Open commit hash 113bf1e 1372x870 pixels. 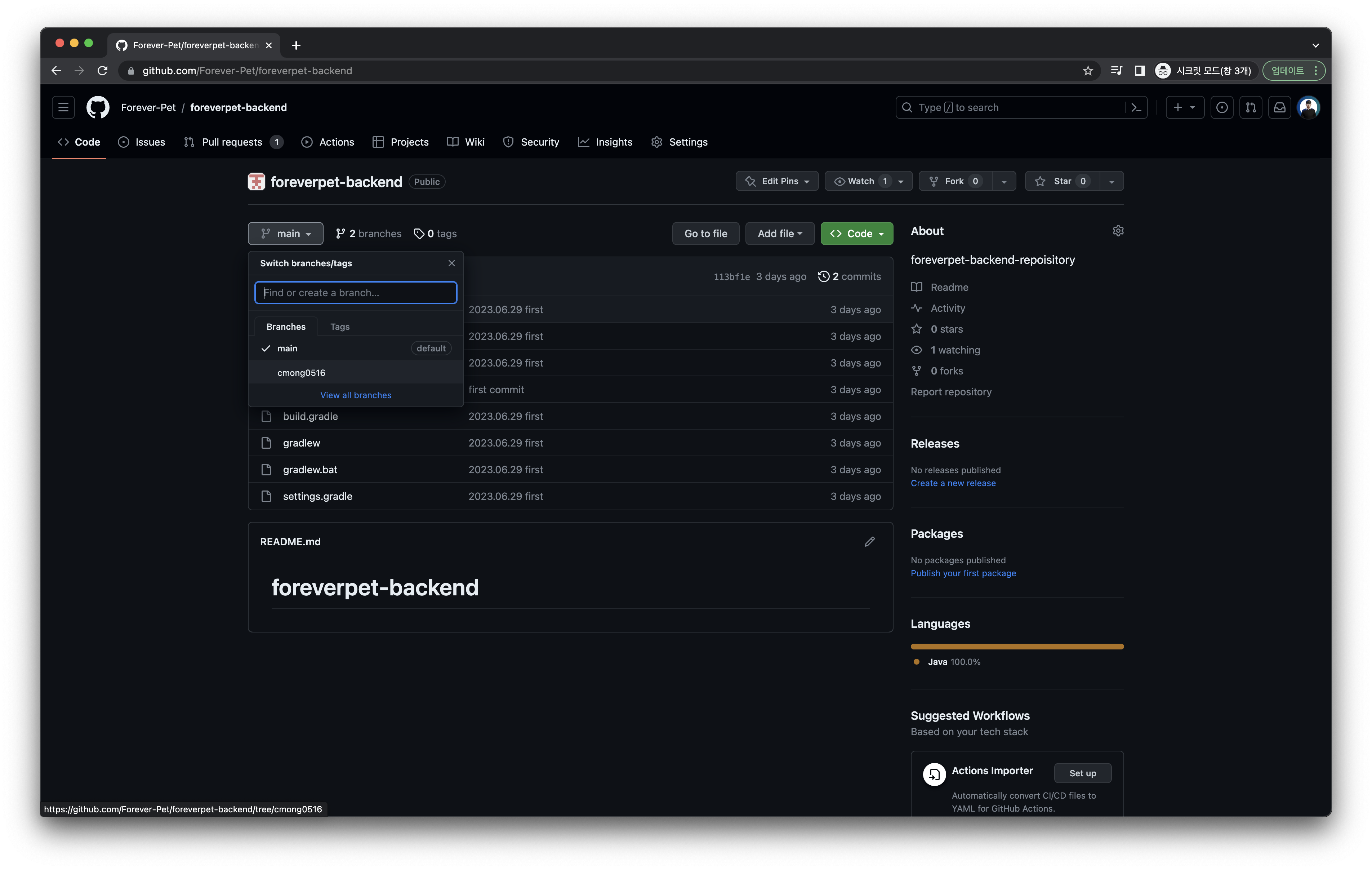[732, 277]
